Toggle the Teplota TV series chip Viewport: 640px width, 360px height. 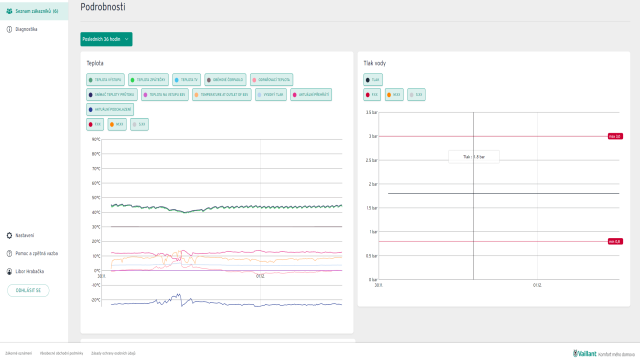187,80
